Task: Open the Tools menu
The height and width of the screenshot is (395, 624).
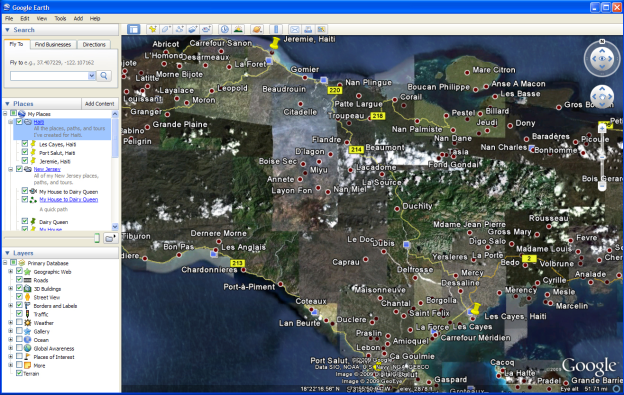Action: point(60,18)
